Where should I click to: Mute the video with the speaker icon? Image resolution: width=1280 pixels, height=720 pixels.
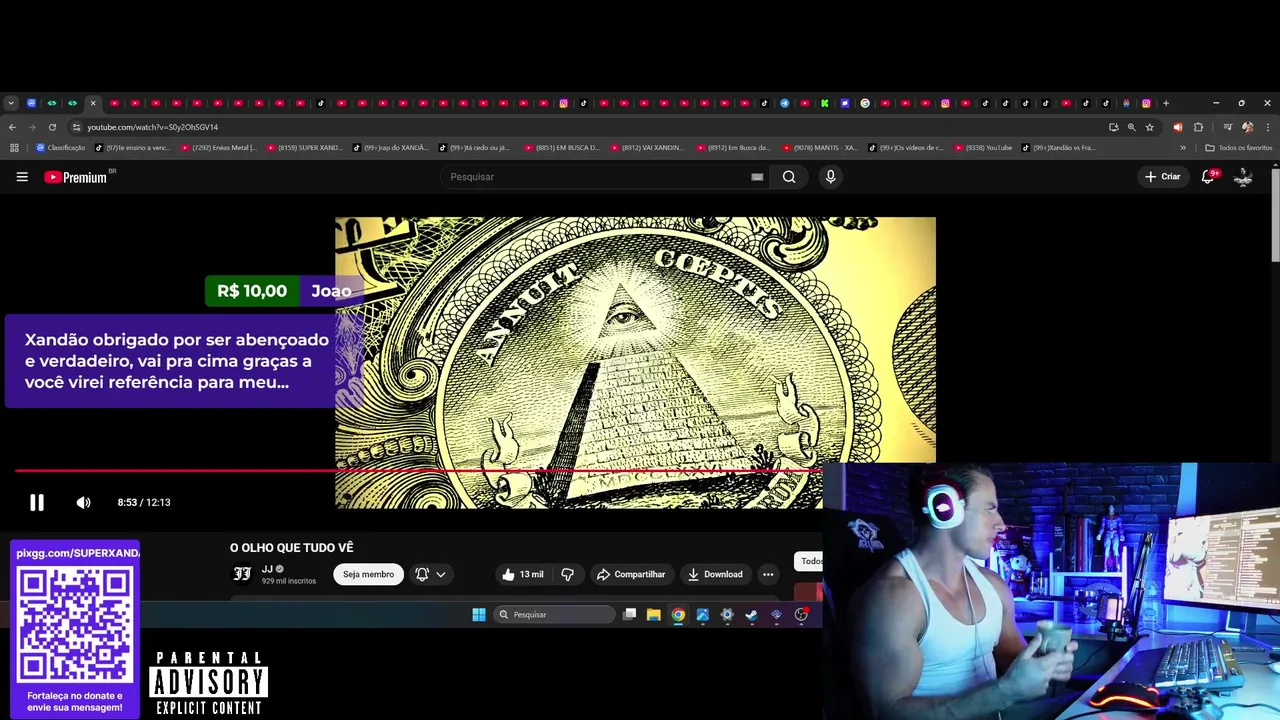[x=83, y=503]
